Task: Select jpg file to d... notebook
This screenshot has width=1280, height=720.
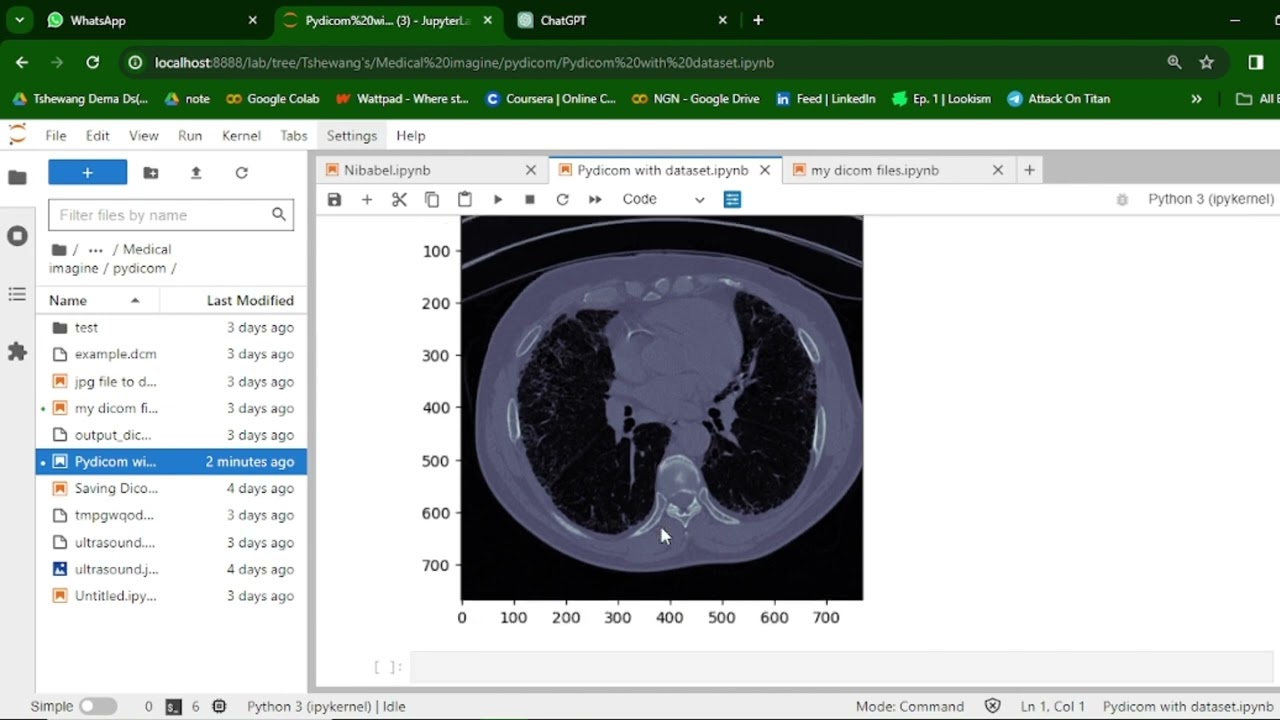Action: click(171, 381)
